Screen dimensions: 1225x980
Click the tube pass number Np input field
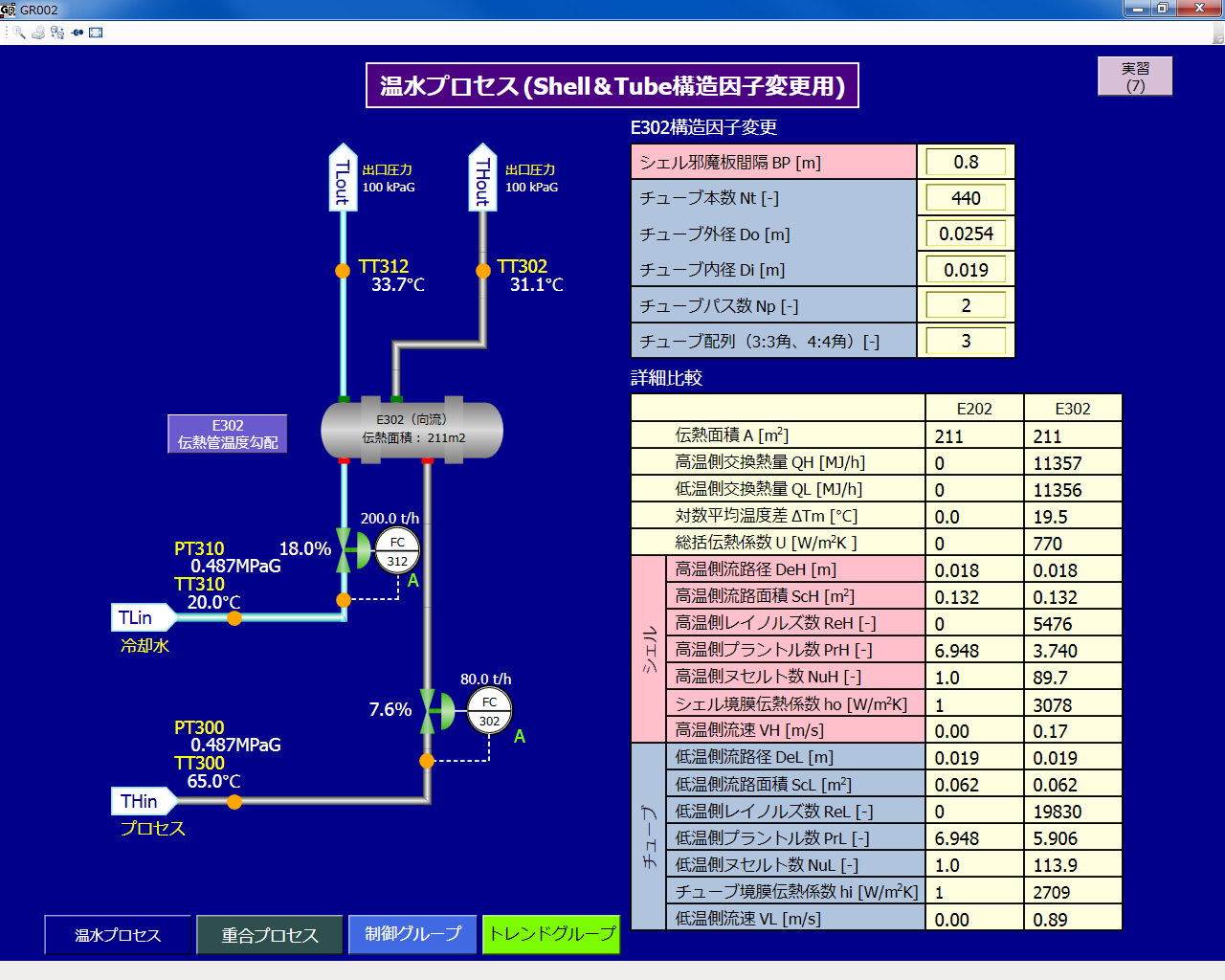click(x=966, y=304)
